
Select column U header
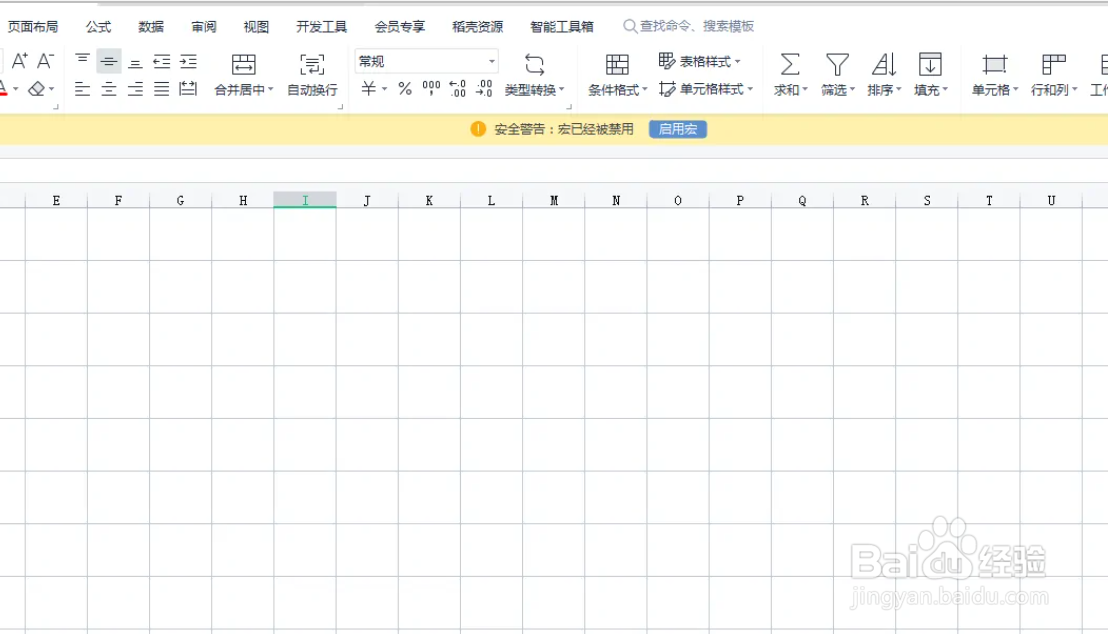coord(1051,201)
